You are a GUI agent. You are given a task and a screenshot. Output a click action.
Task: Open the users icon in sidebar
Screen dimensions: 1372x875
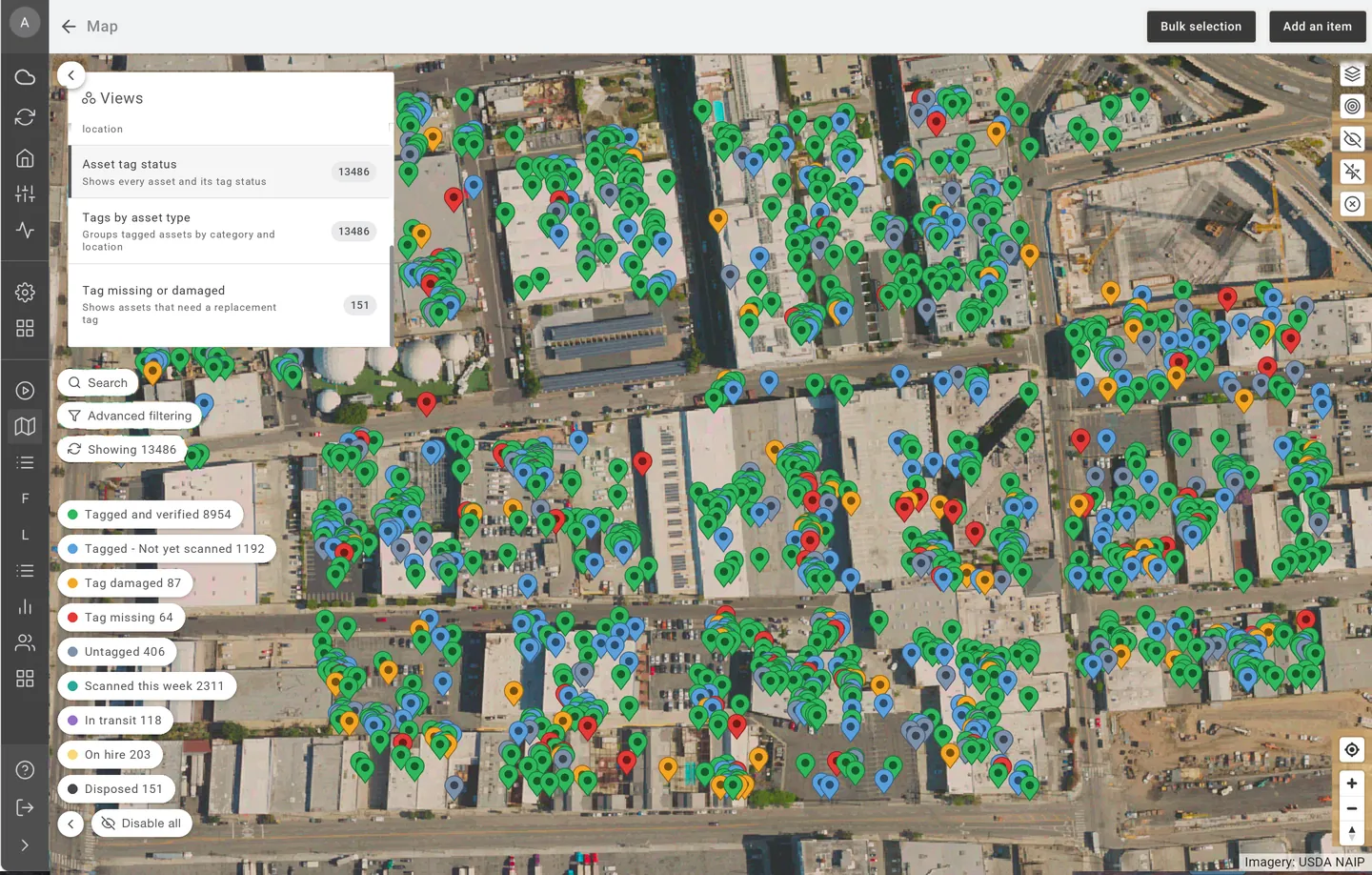pyautogui.click(x=25, y=642)
